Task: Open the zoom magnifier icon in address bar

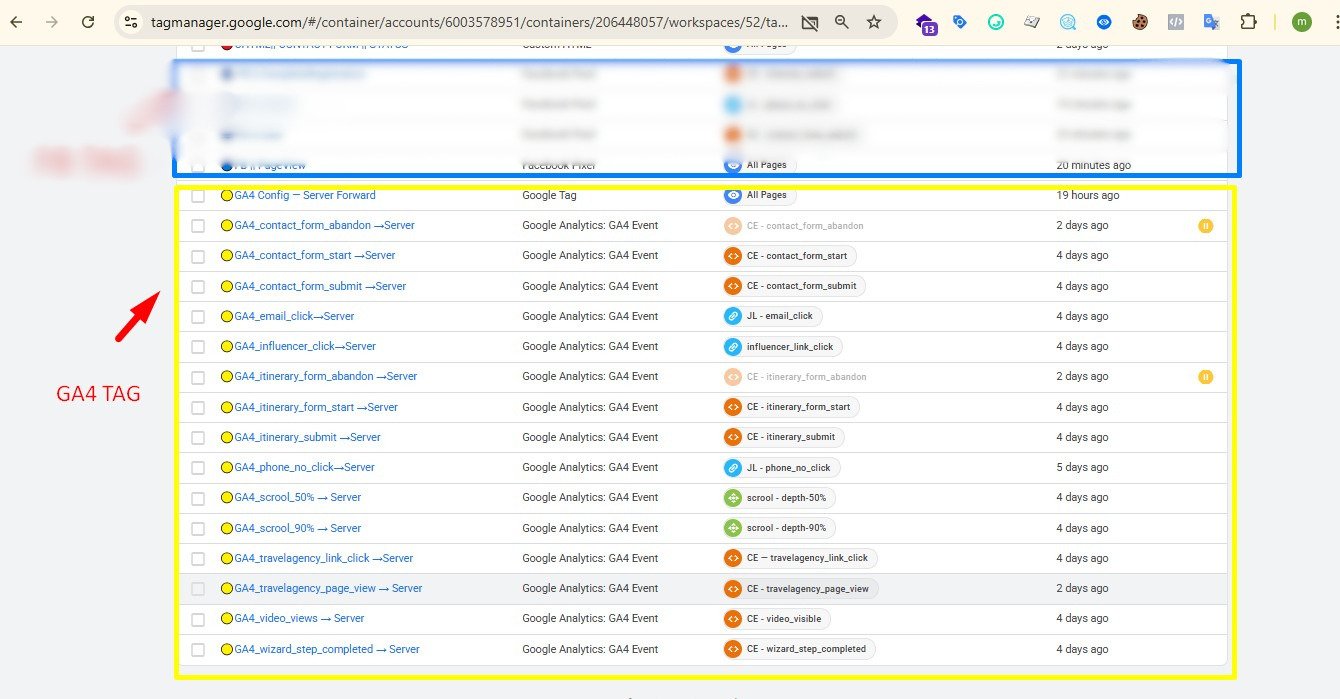Action: click(x=842, y=22)
